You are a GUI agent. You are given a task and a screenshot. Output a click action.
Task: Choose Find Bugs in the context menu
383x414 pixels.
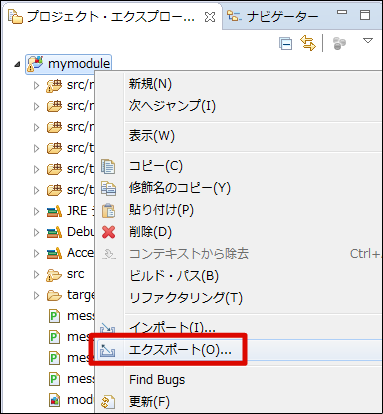[x=157, y=380]
